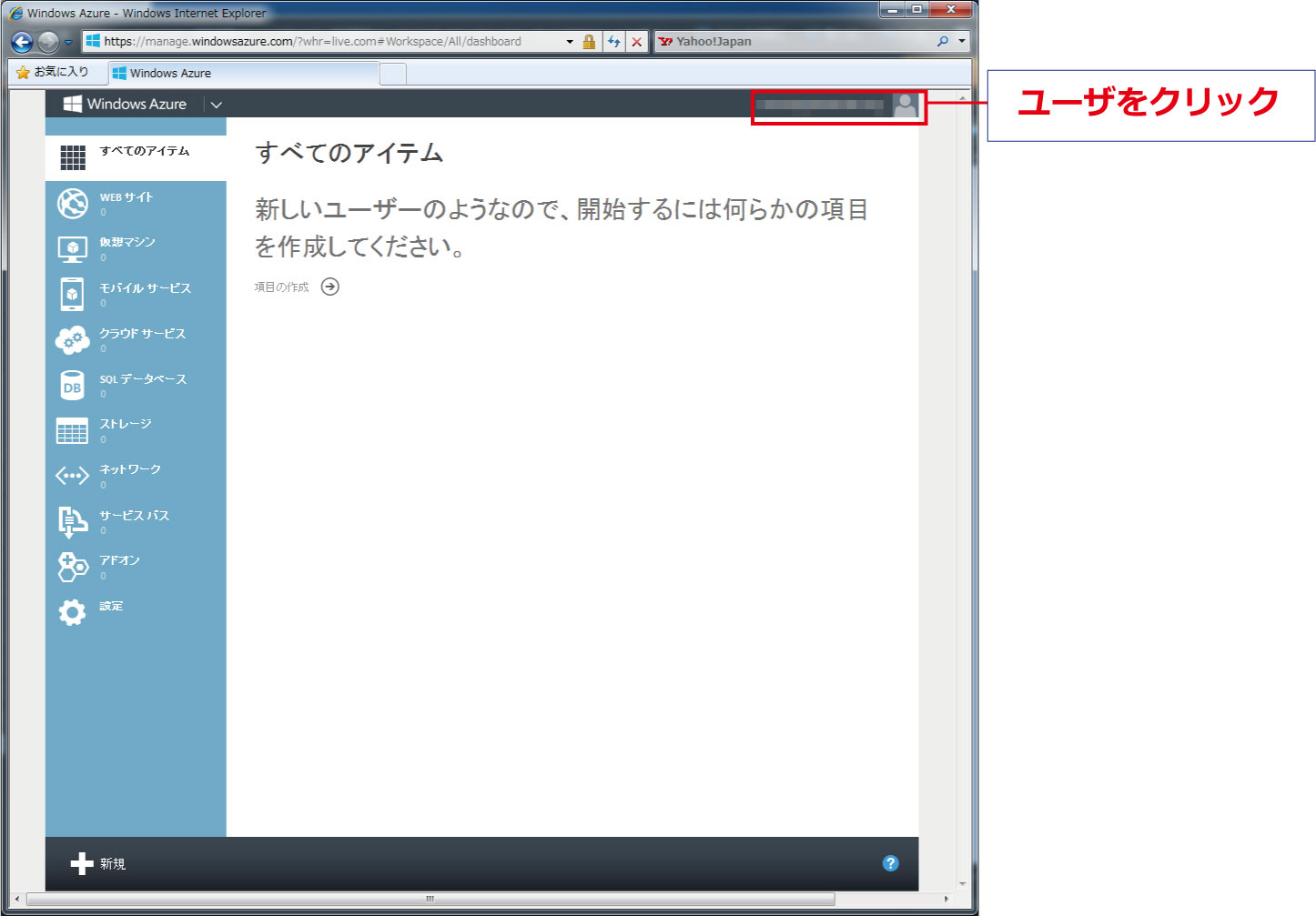The width and height of the screenshot is (1316, 916).
Task: Open the 設定 gear icon
Action: tap(73, 611)
